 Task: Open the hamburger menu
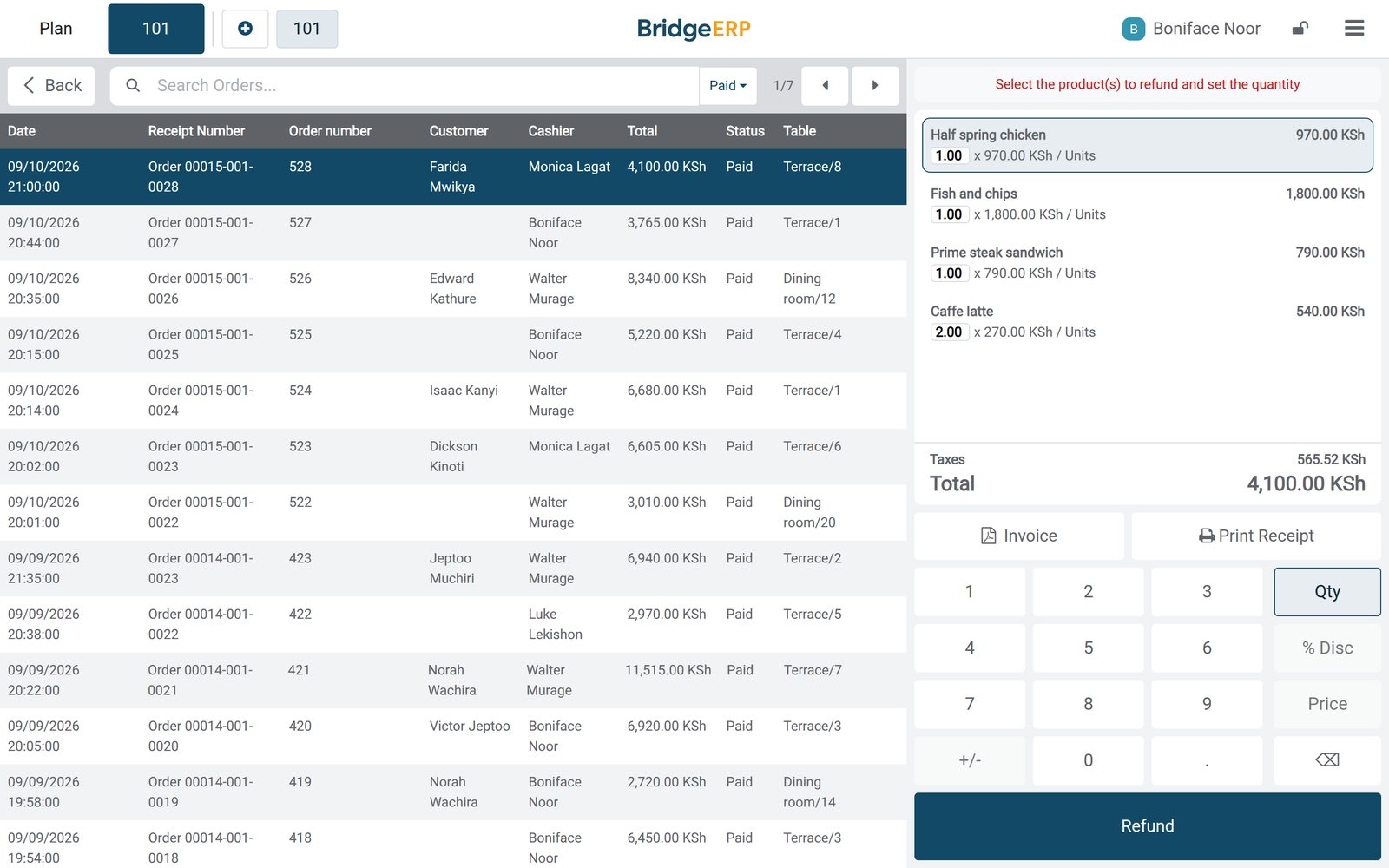[x=1354, y=28]
